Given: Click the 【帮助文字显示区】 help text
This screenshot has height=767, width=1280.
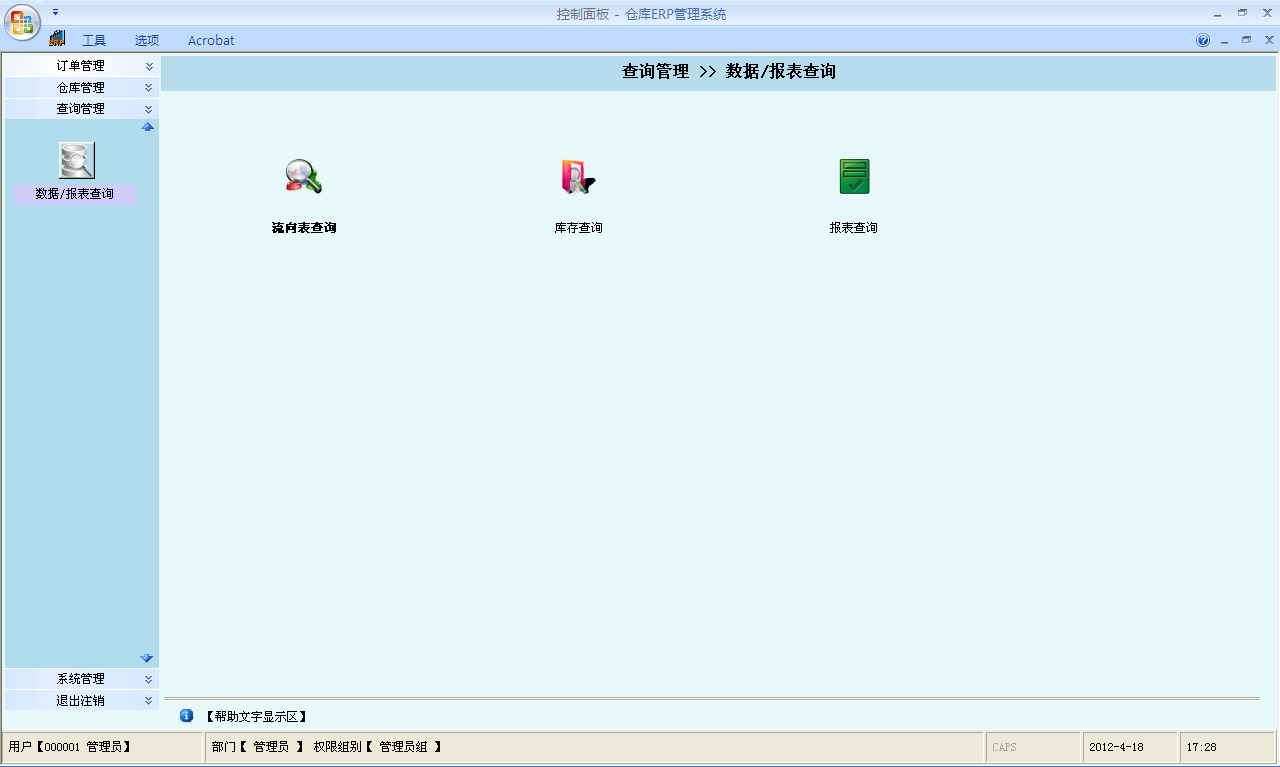Looking at the screenshot, I should point(255,717).
